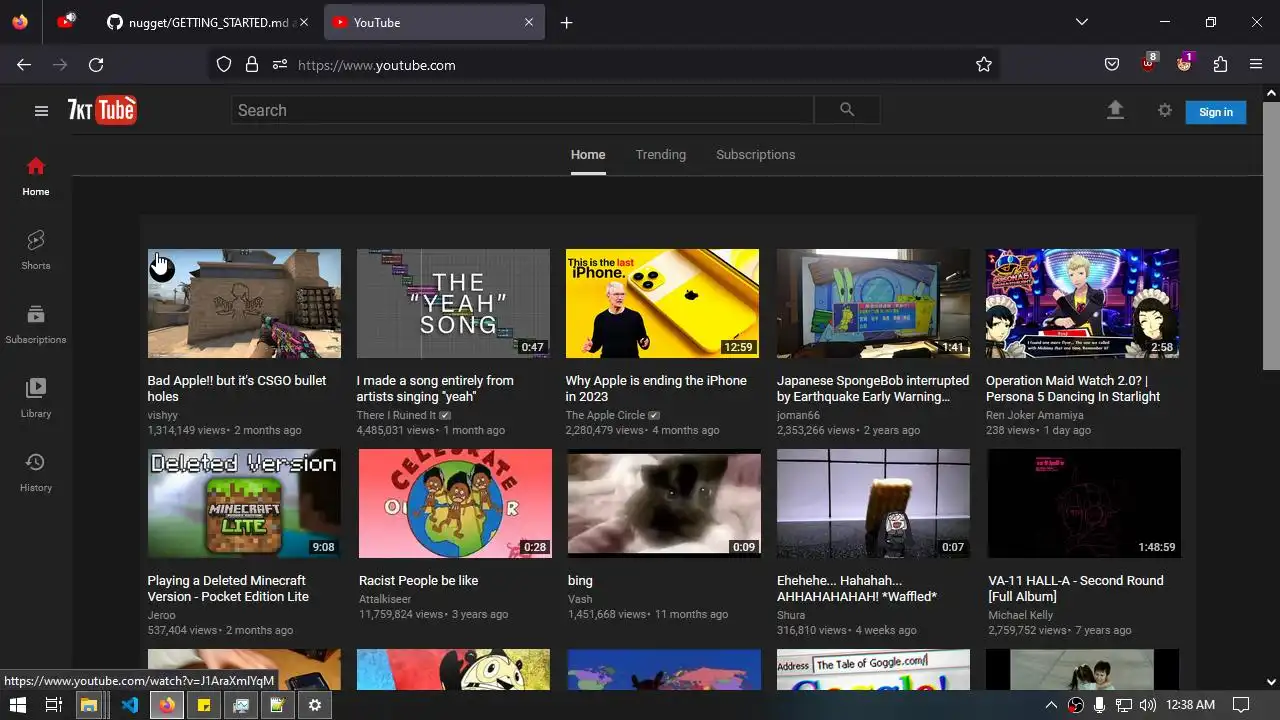Image resolution: width=1280 pixels, height=720 pixels.
Task: Click the YouTube search field
Action: pos(522,110)
